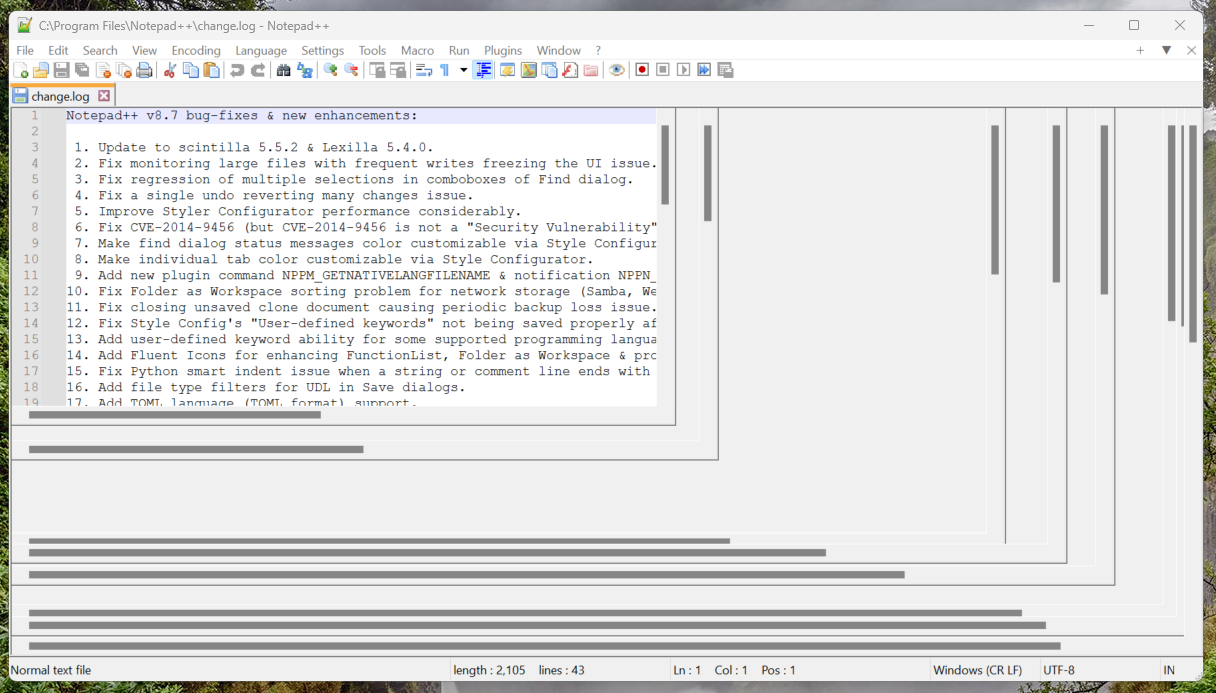The height and width of the screenshot is (693, 1216).
Task: Open dropdown arrow next to pilcrow icon
Action: [x=463, y=70]
